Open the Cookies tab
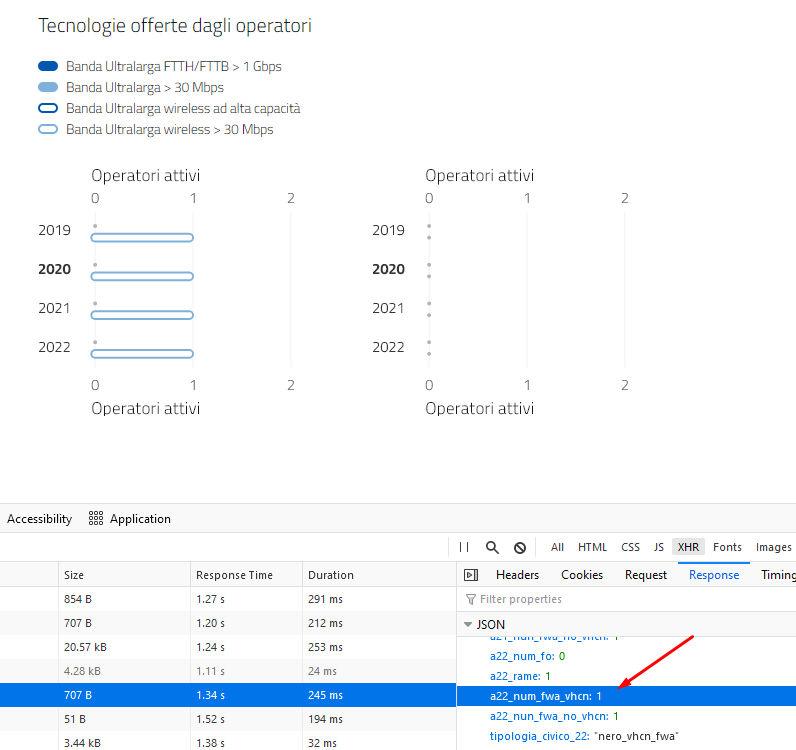Screen dimensions: 796x750 (x=582, y=575)
